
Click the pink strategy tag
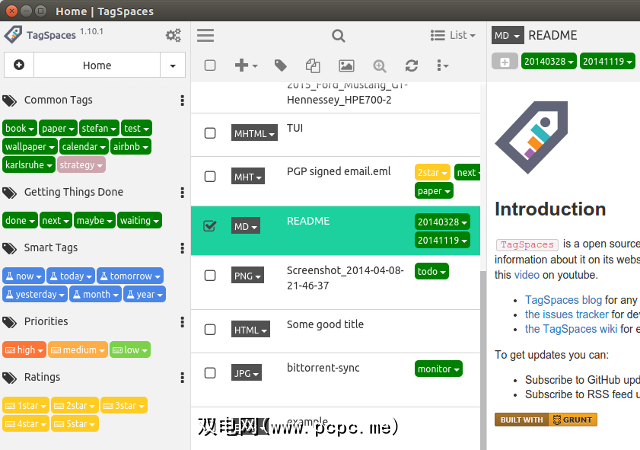tap(81, 165)
